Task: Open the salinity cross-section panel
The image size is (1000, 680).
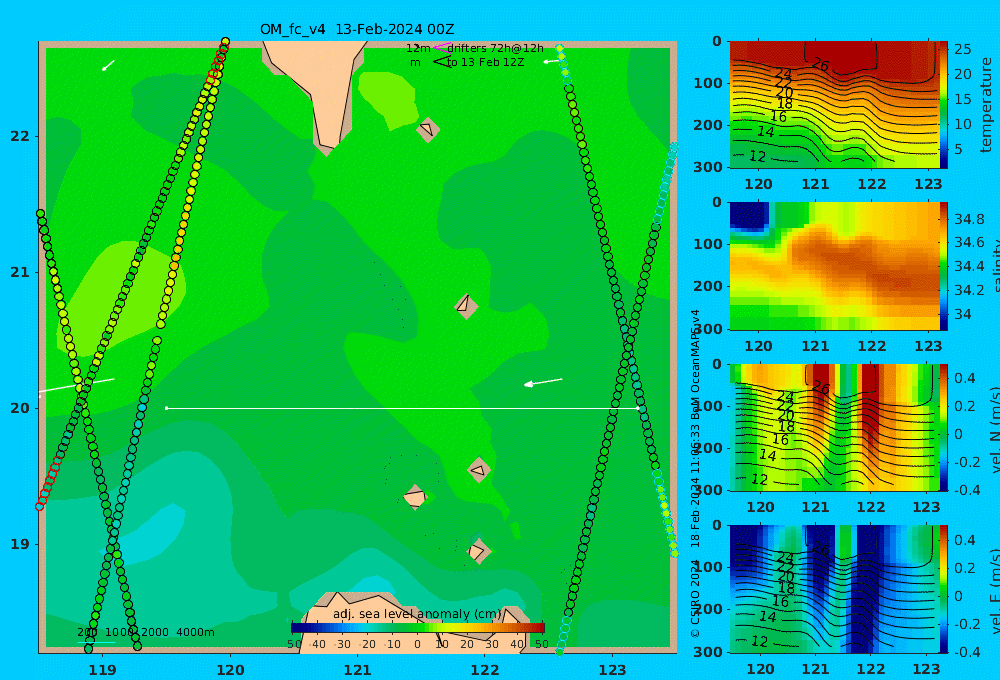Action: [x=834, y=266]
